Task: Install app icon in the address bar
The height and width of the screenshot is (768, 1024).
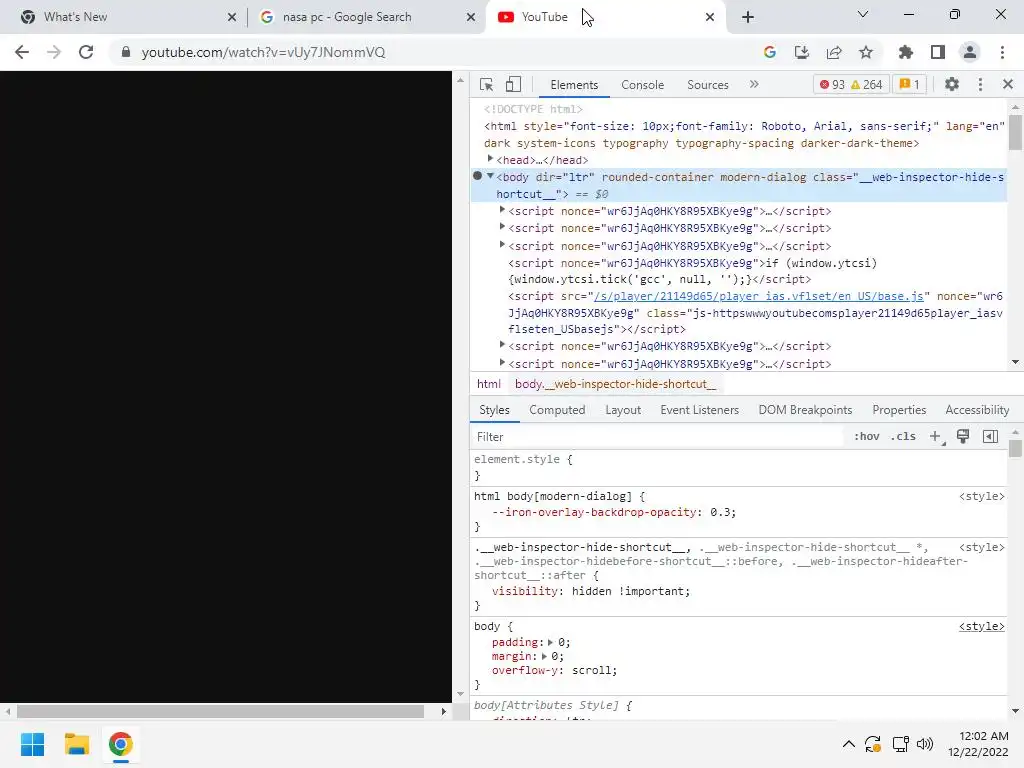Action: click(801, 52)
